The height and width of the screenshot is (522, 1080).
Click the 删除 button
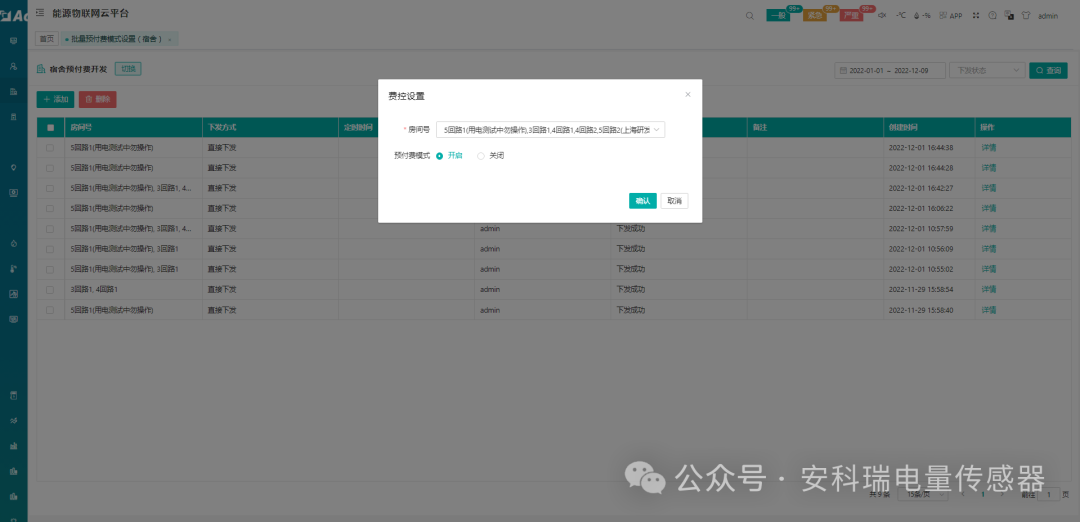tap(97, 99)
